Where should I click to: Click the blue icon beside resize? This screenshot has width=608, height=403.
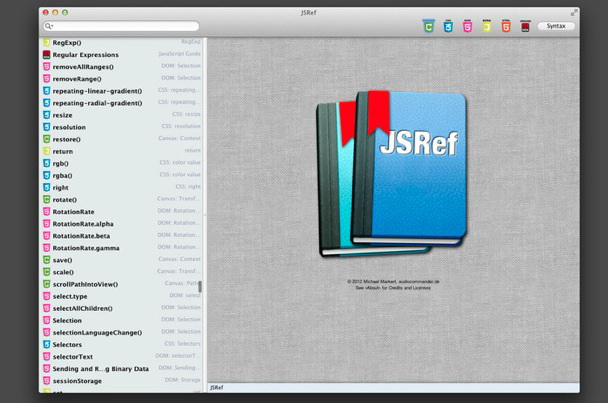pos(47,115)
